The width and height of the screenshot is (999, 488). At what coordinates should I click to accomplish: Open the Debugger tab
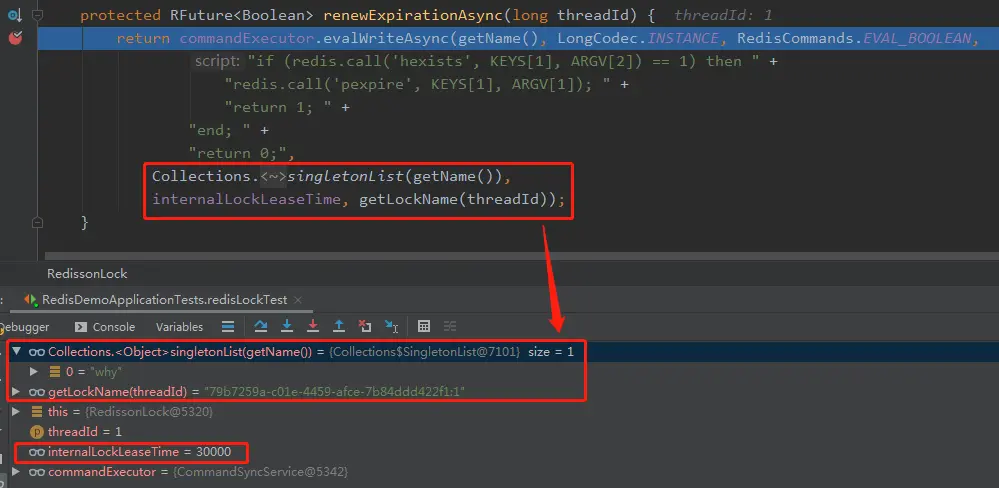(x=24, y=327)
